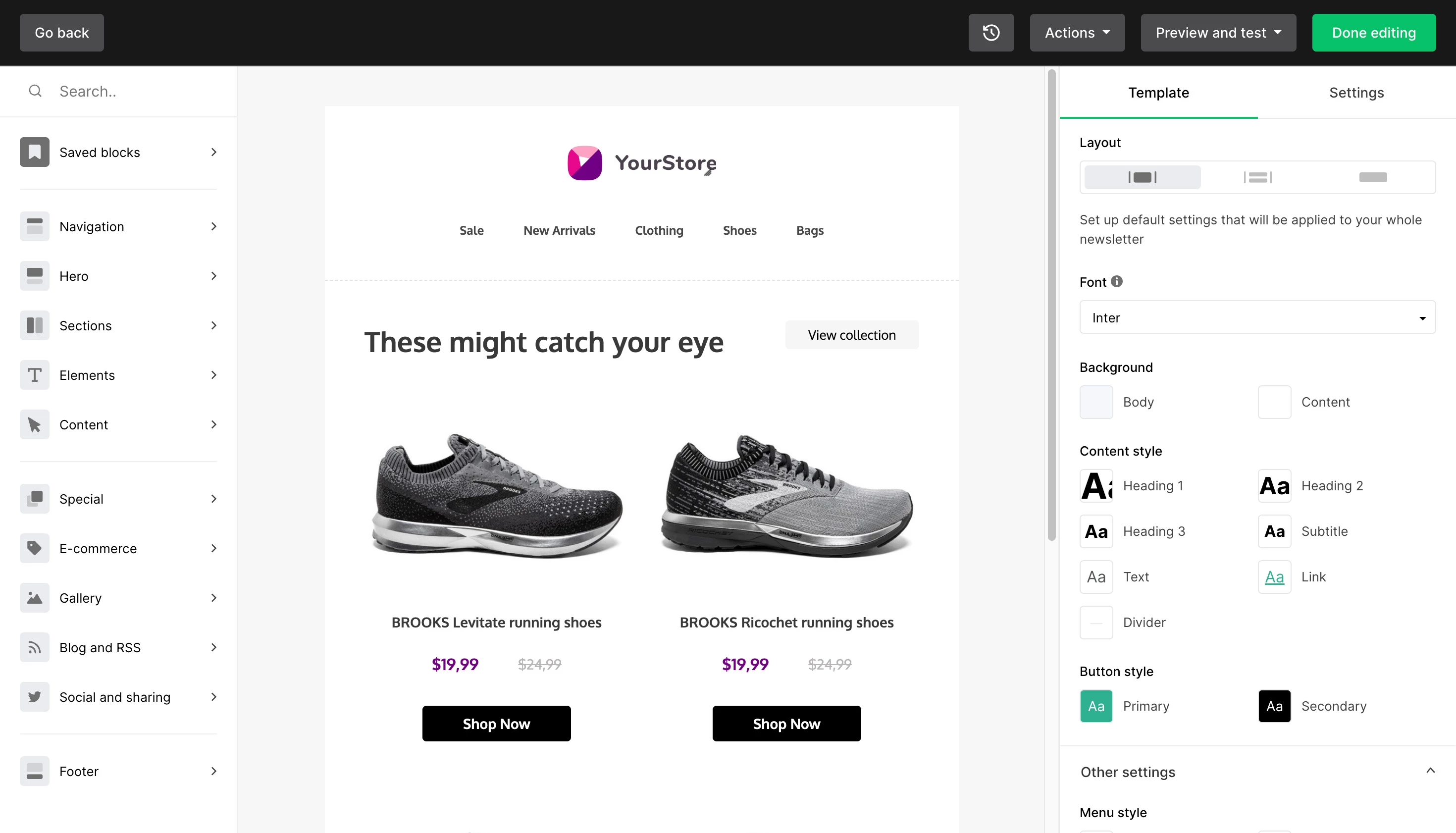
Task: Click the block Search field
Action: pyautogui.click(x=137, y=92)
